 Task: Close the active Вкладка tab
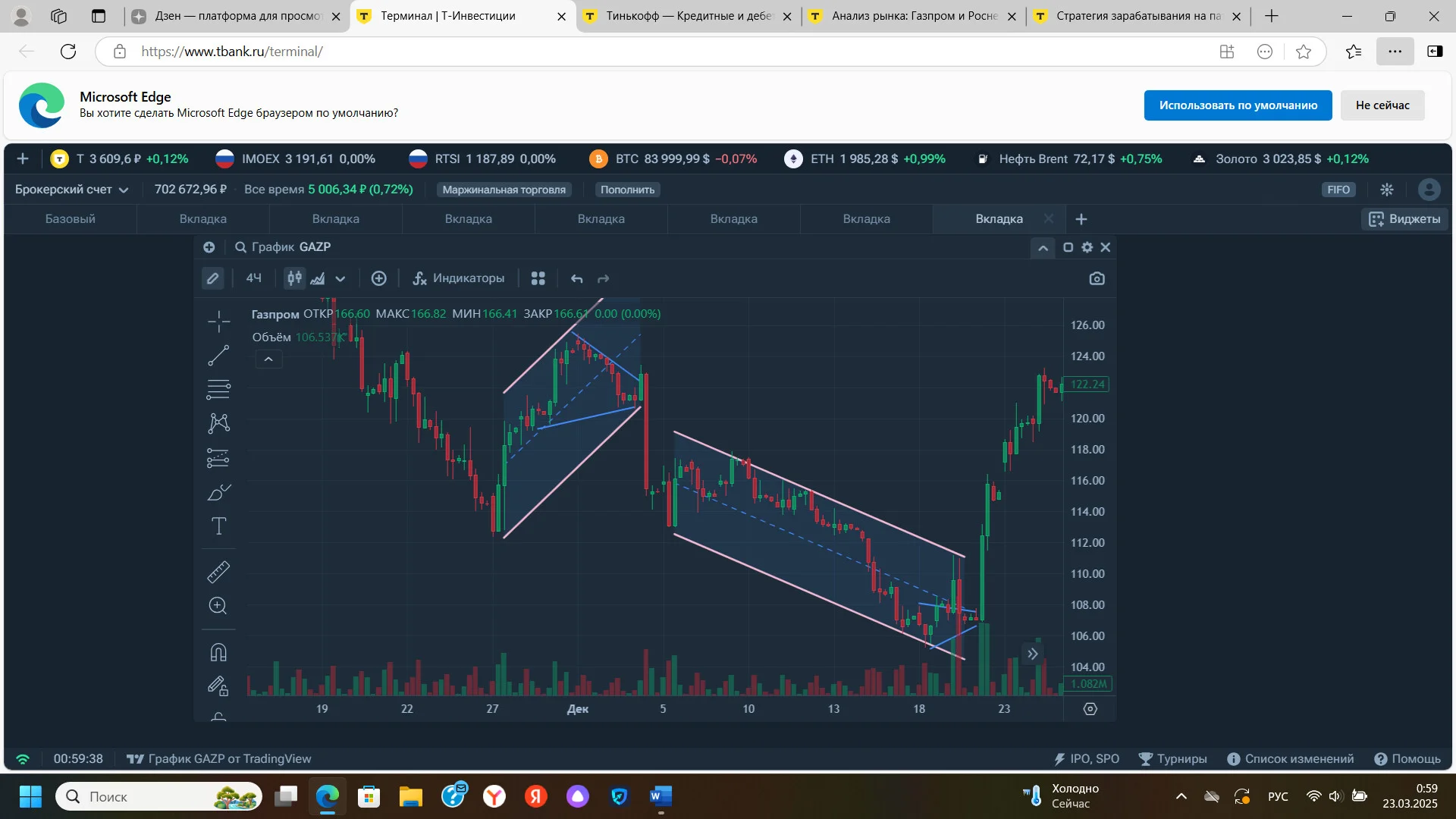pyautogui.click(x=1049, y=219)
